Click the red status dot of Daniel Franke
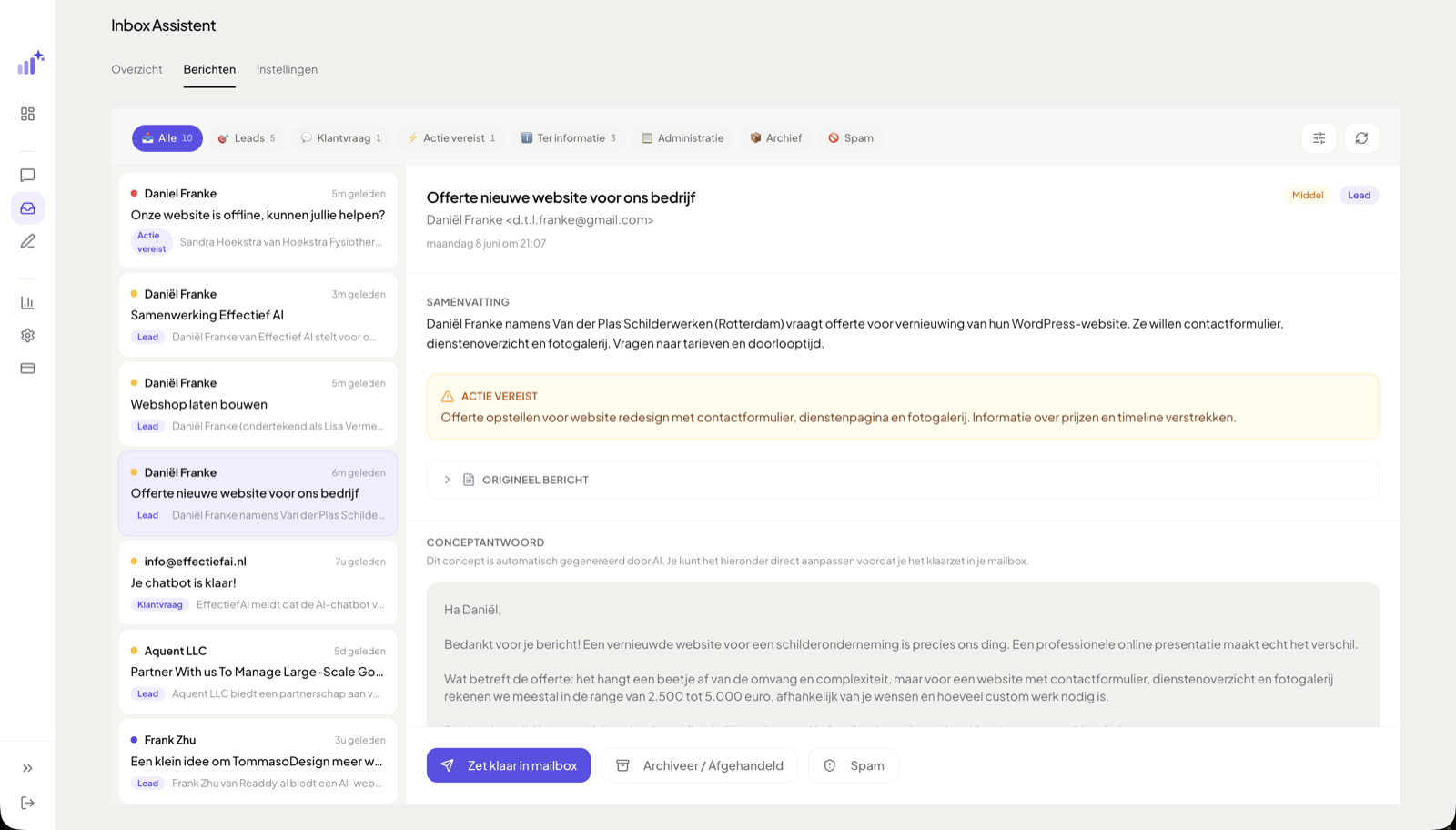1456x830 pixels. point(135,194)
